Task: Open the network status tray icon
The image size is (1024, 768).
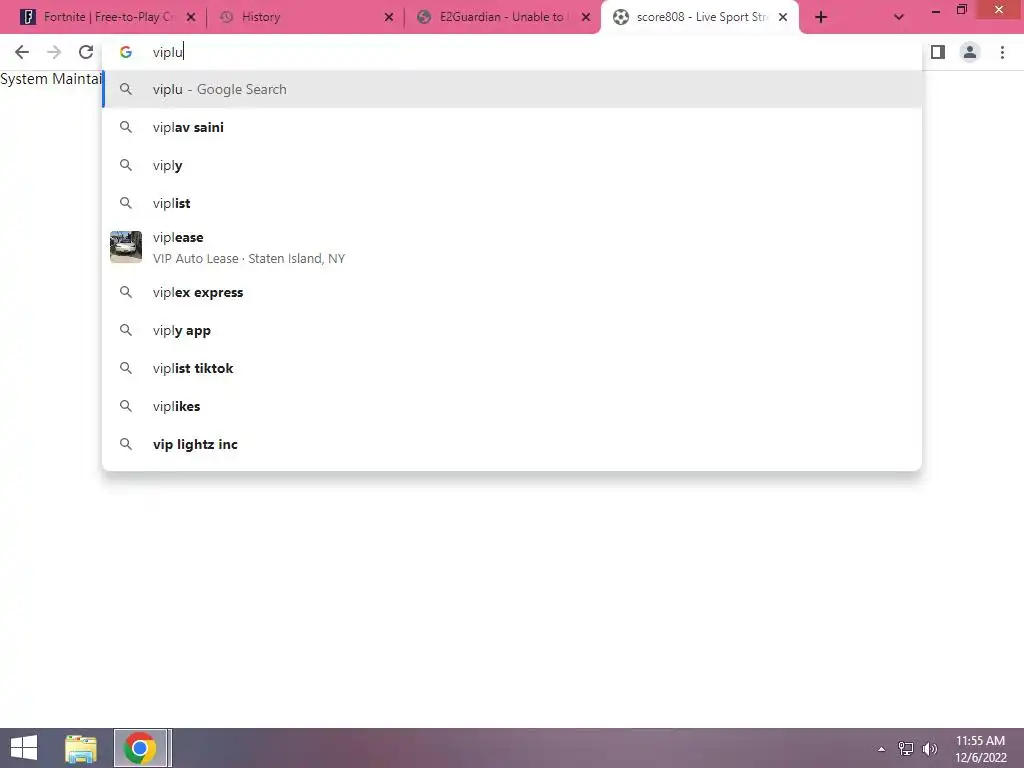Action: tap(906, 749)
